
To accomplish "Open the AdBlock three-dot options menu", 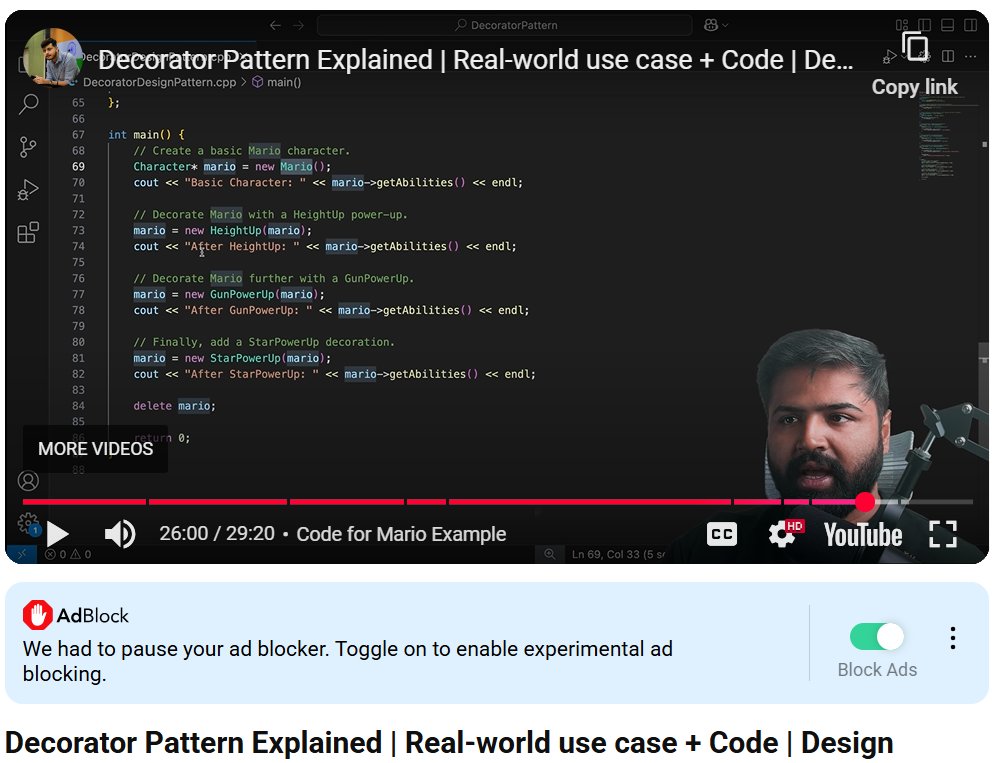I will click(953, 638).
